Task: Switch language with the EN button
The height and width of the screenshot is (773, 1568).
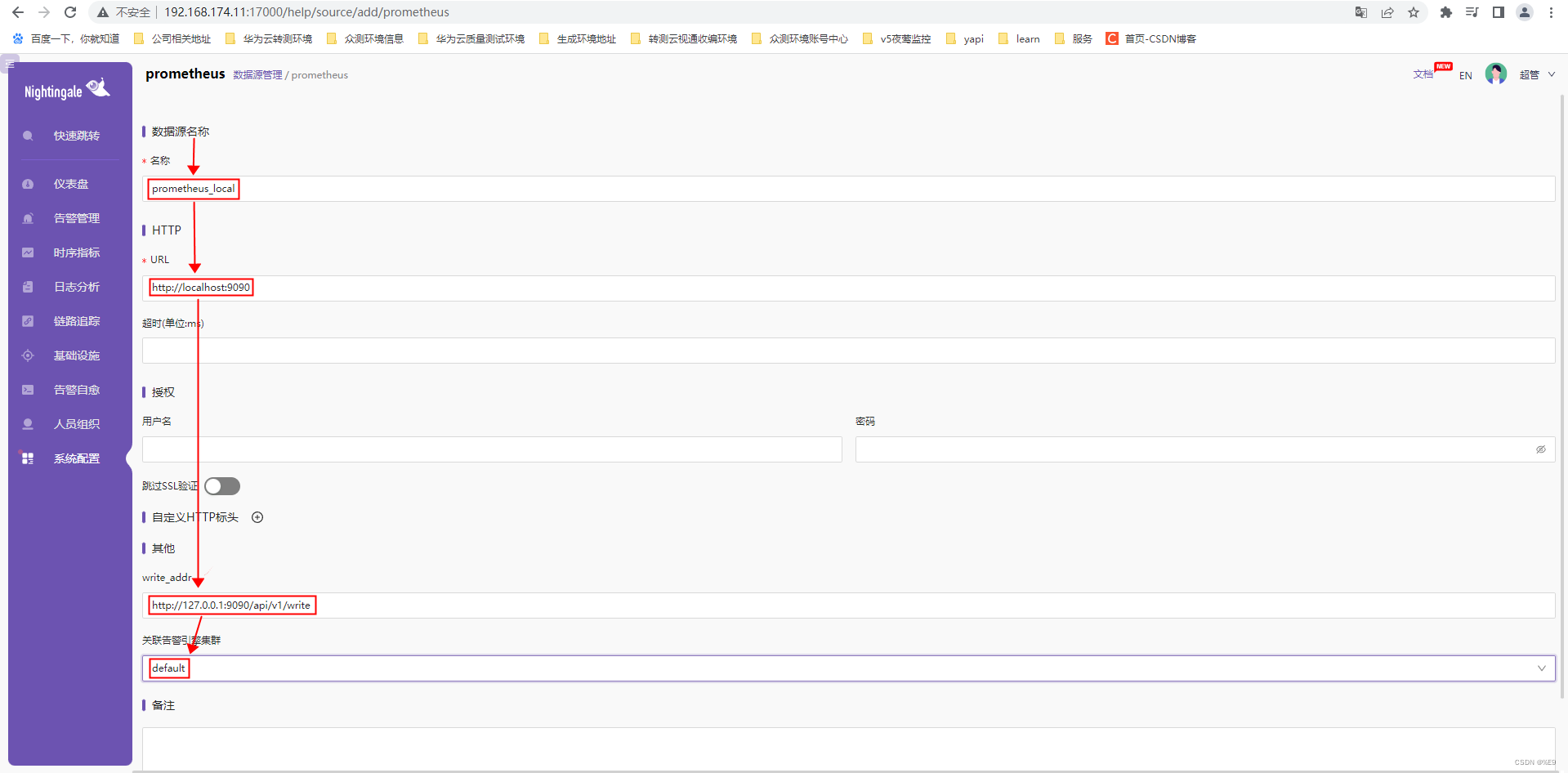Action: tap(1466, 75)
